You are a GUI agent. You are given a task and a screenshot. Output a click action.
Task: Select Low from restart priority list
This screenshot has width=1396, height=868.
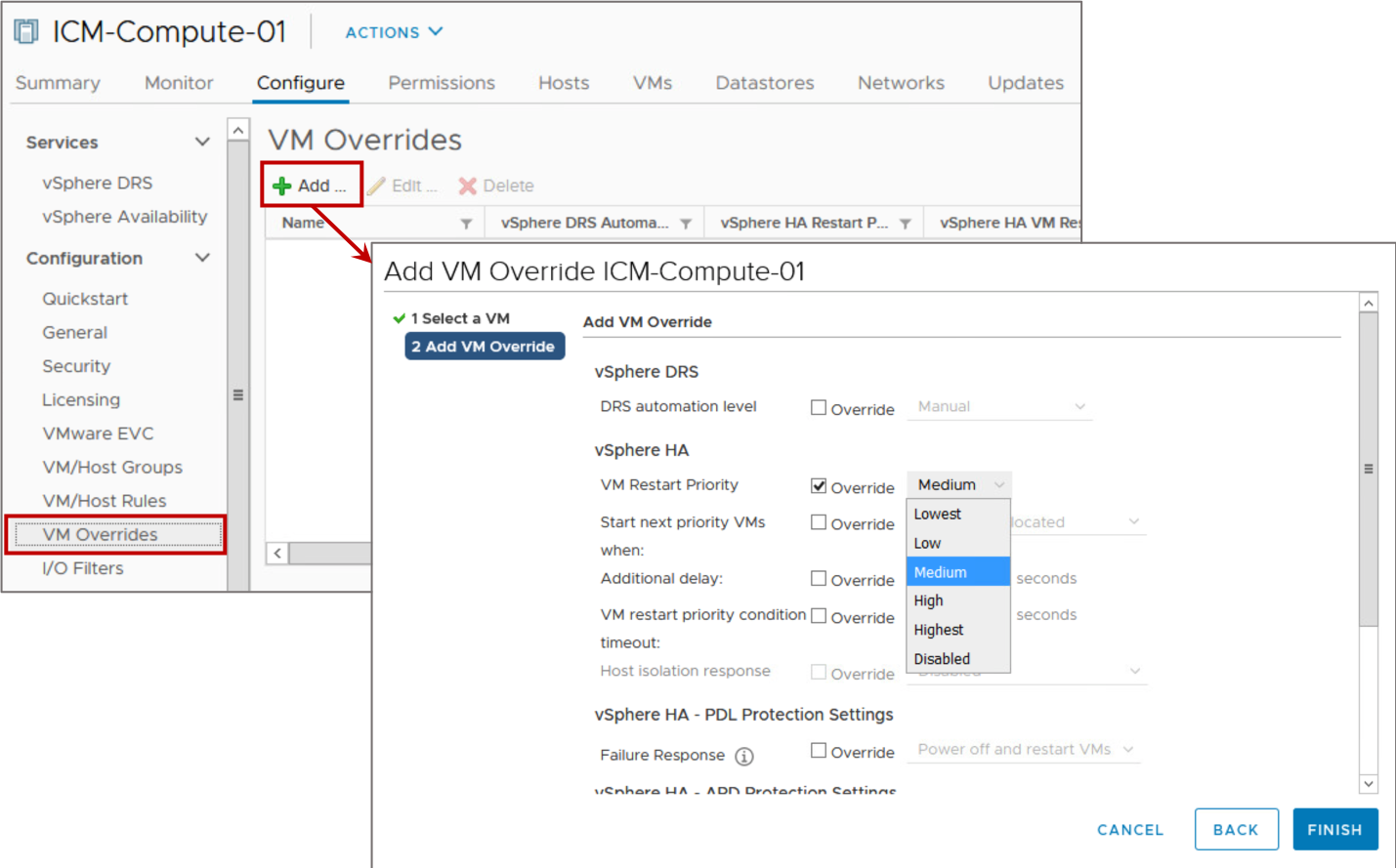[x=958, y=543]
